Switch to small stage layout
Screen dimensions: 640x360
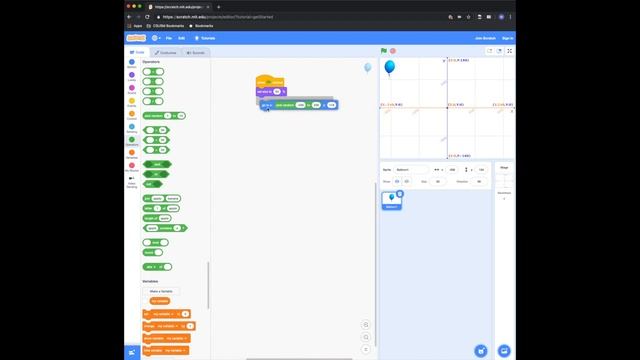[489, 51]
